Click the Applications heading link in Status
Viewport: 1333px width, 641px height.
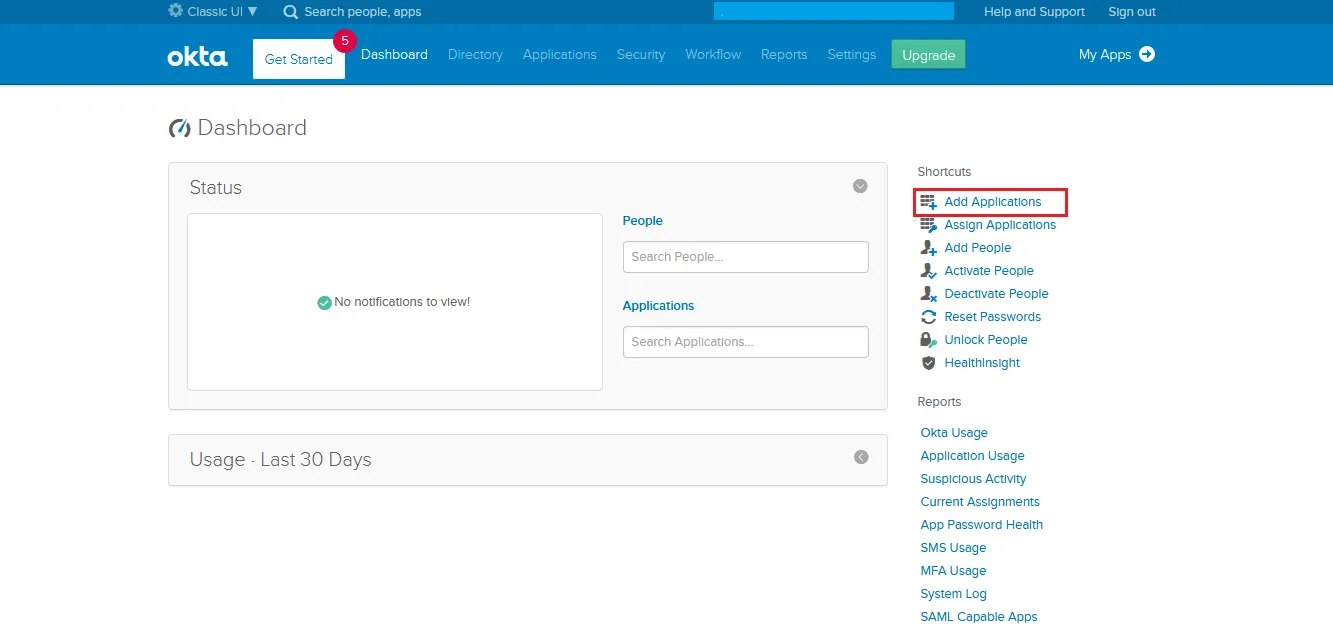658,306
